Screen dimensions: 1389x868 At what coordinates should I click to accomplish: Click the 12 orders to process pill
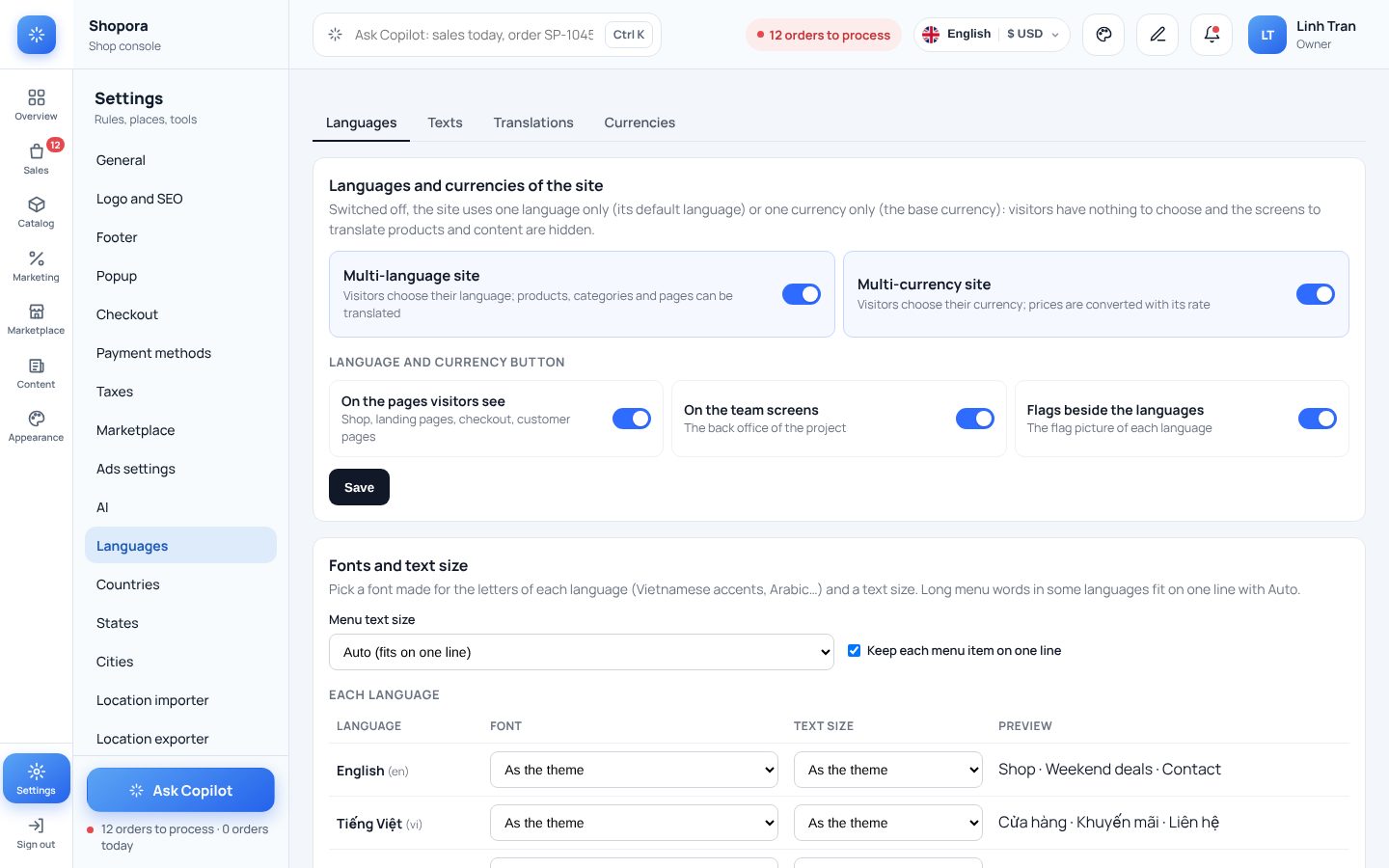tap(824, 35)
